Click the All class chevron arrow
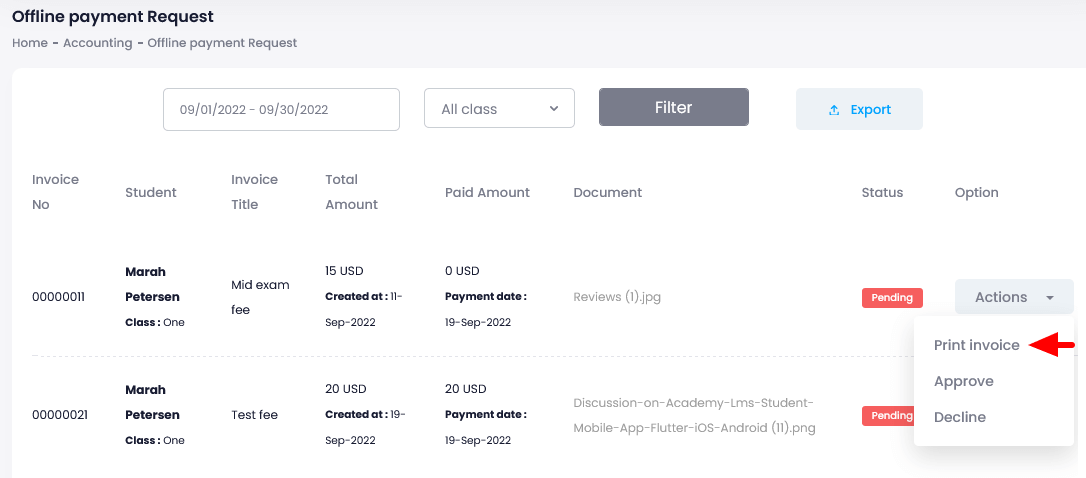Screen dimensions: 1086x478 (554, 109)
